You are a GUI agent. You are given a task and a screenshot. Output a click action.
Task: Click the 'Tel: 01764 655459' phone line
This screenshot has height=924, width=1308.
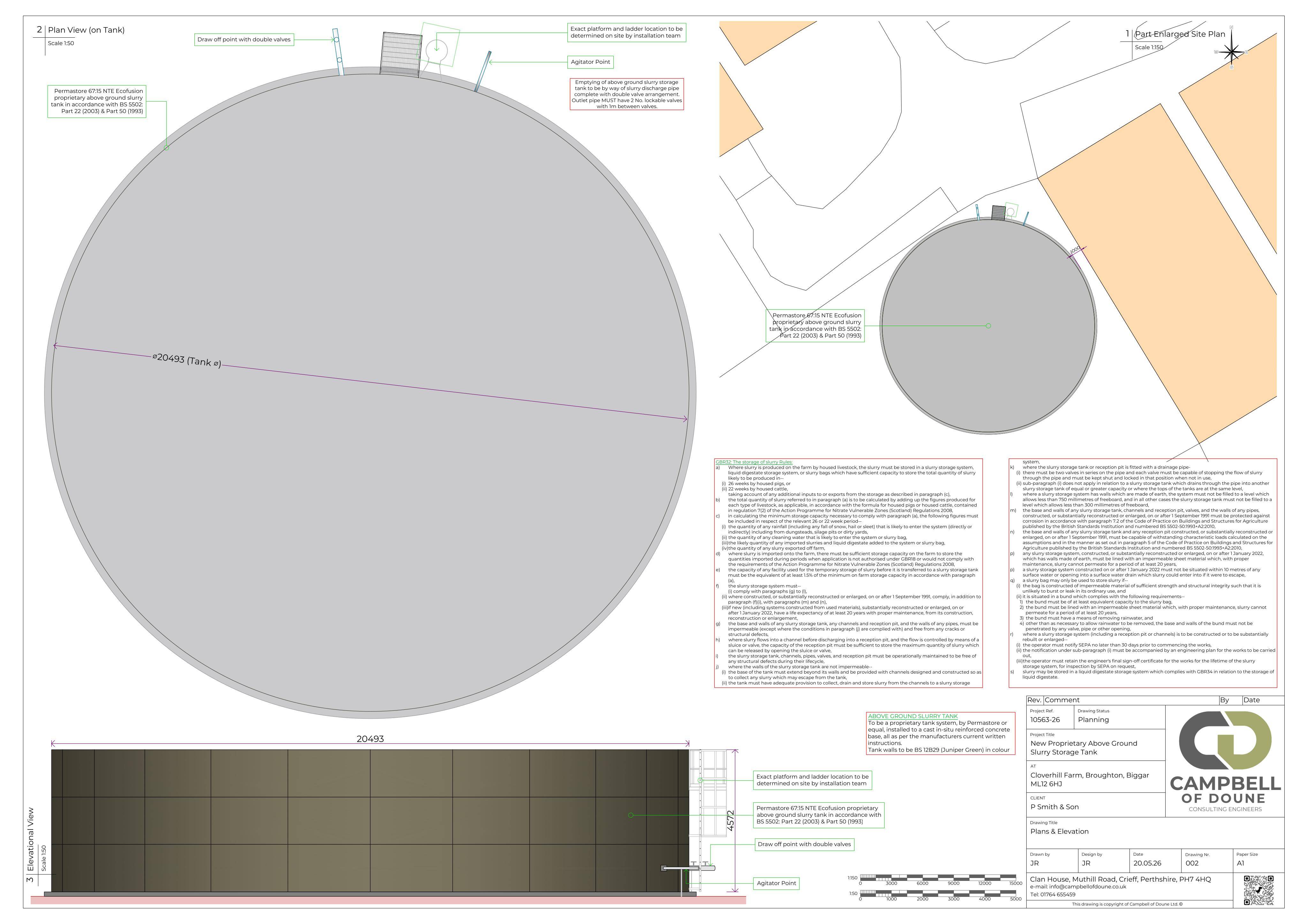(1053, 894)
